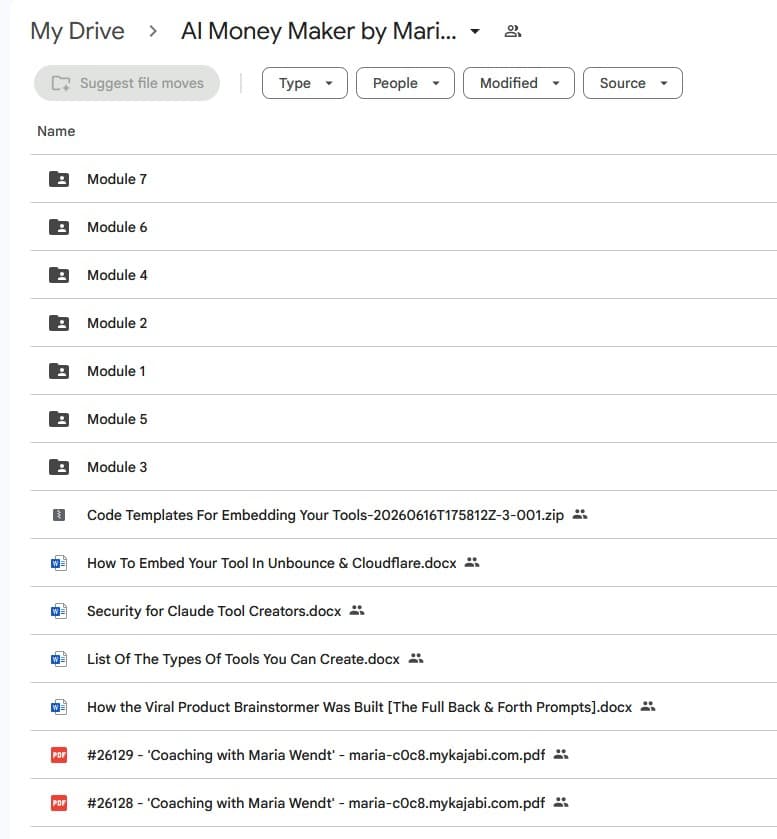Open the Type filter dropdown
This screenshot has width=777, height=839.
click(x=304, y=83)
